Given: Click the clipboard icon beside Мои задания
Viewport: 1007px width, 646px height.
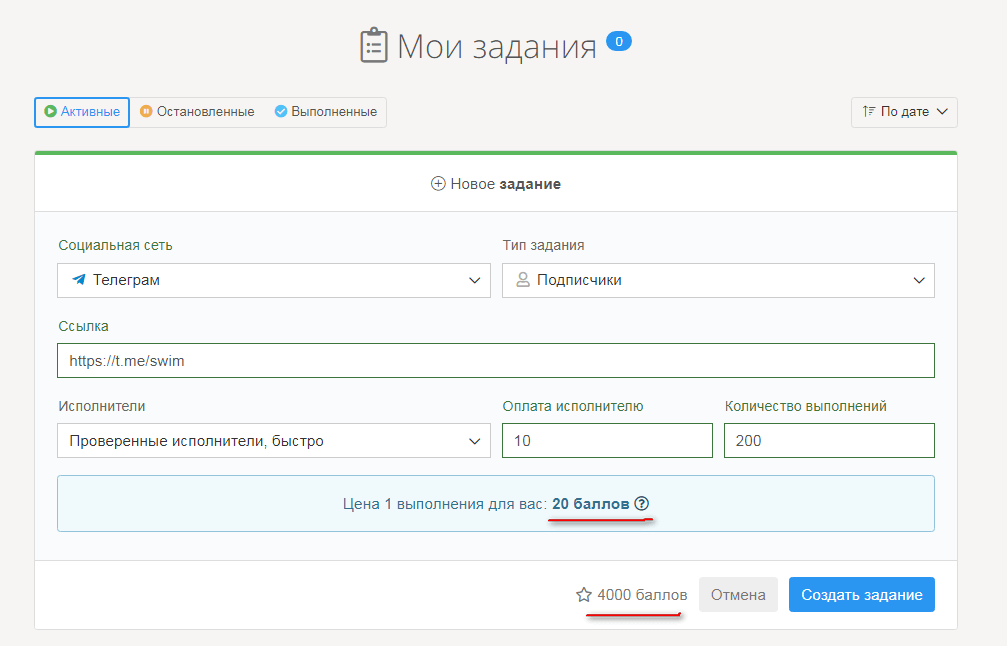Looking at the screenshot, I should pyautogui.click(x=373, y=47).
